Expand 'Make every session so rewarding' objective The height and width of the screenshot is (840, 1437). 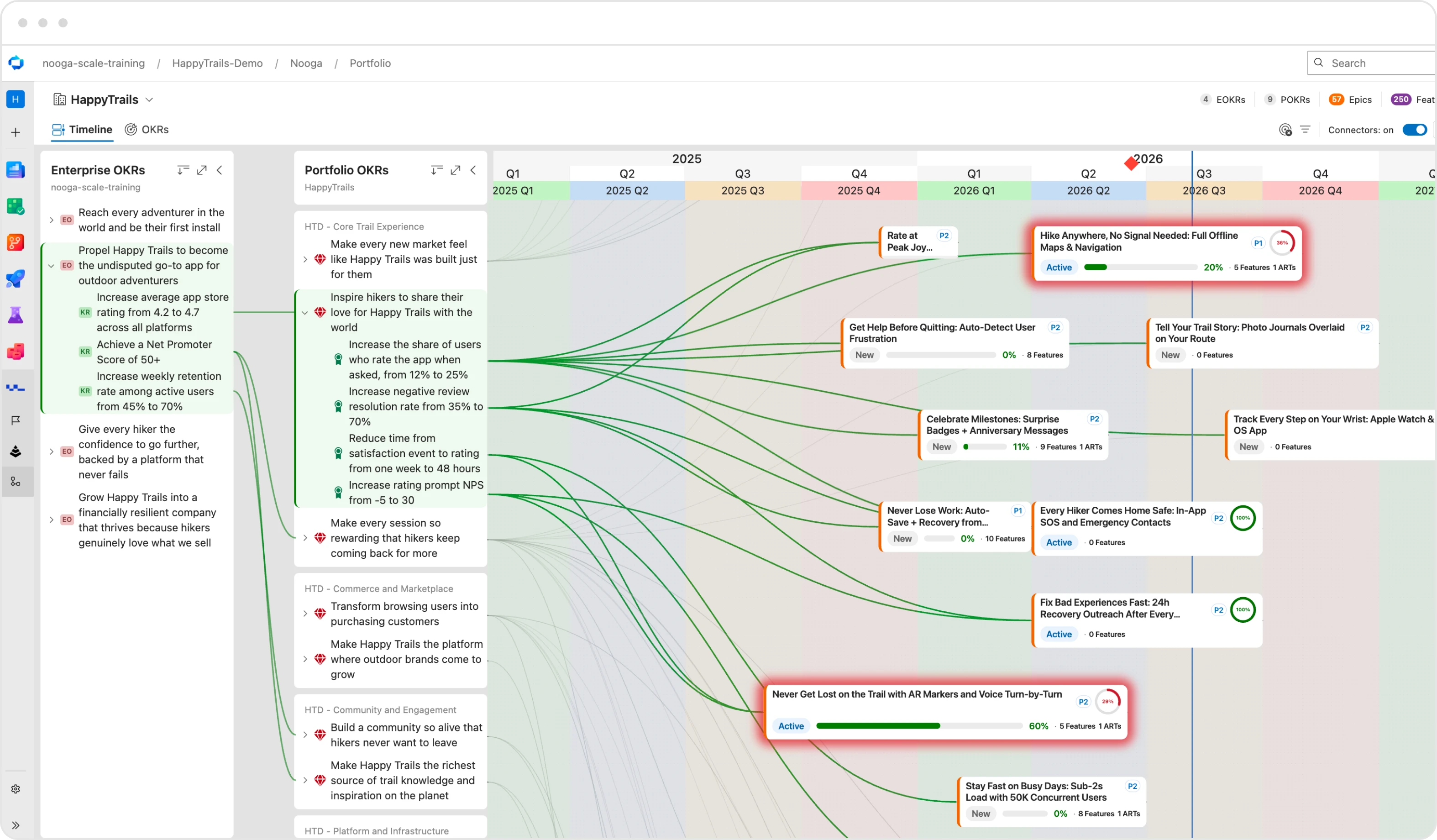[x=305, y=538]
